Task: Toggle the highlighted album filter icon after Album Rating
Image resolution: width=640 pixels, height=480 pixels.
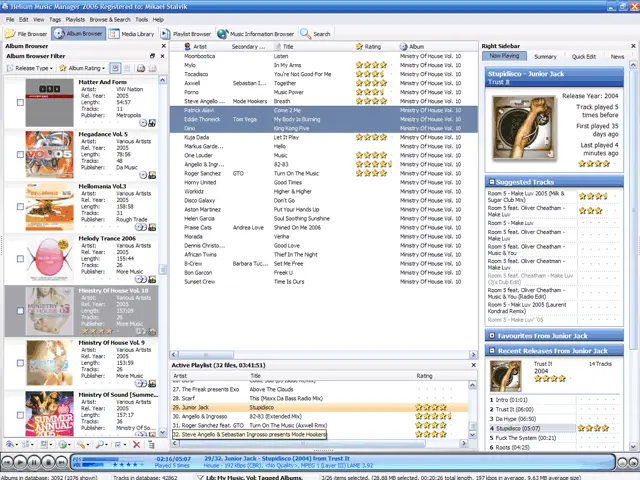Action: tap(115, 68)
